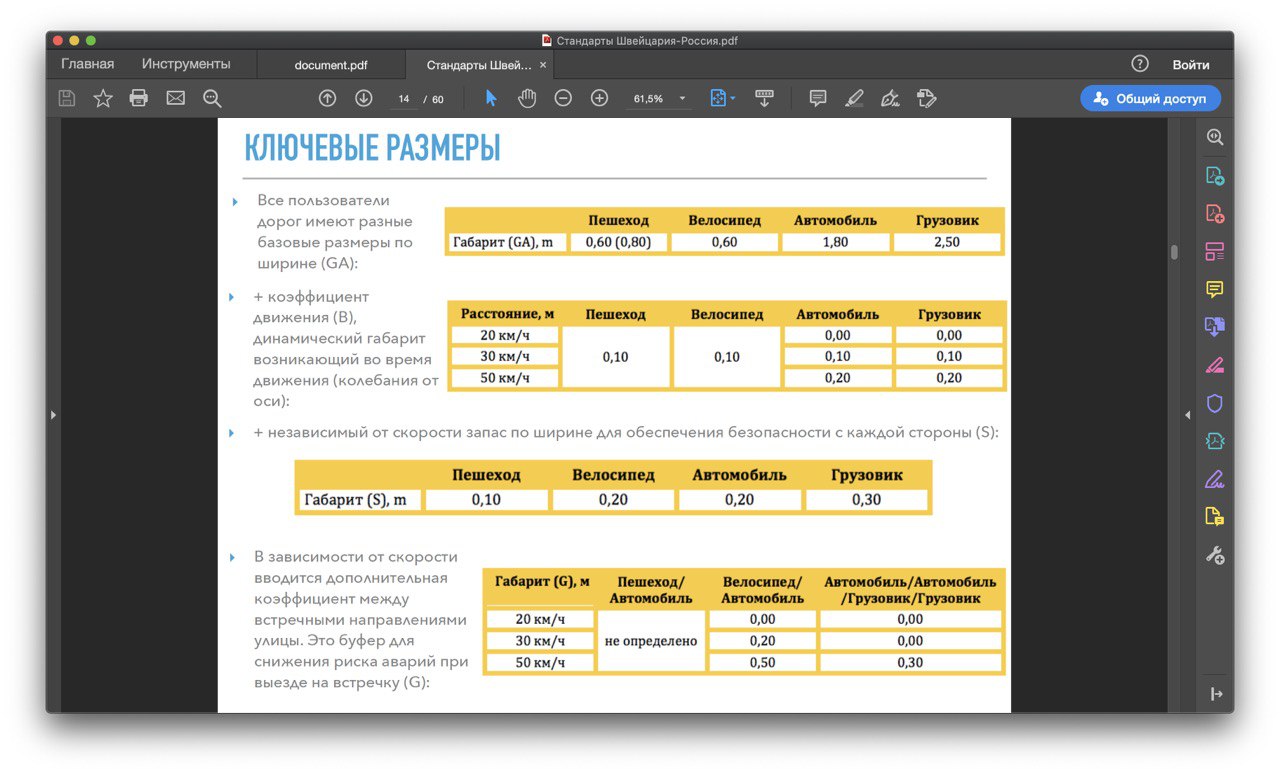Click heading КЛЮЧЕВЫЕ РАЗМЕРЫ
The image size is (1280, 774).
coord(373,149)
